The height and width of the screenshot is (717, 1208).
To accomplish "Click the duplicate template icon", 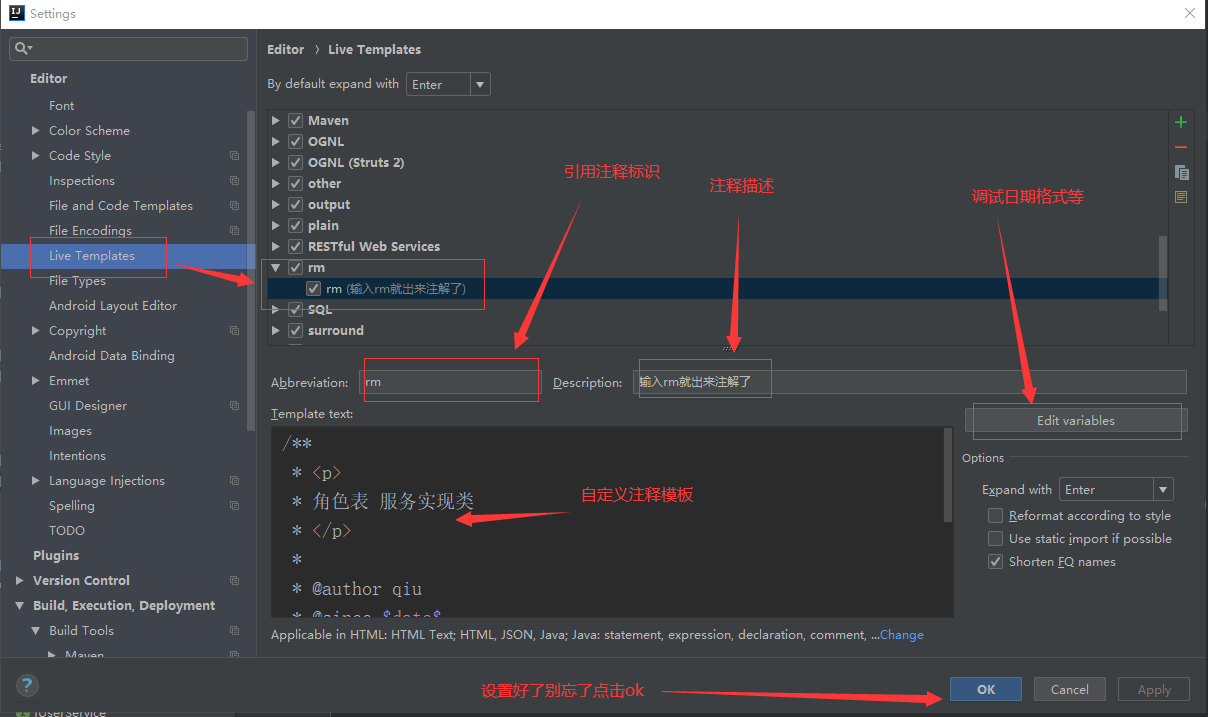I will click(x=1181, y=172).
